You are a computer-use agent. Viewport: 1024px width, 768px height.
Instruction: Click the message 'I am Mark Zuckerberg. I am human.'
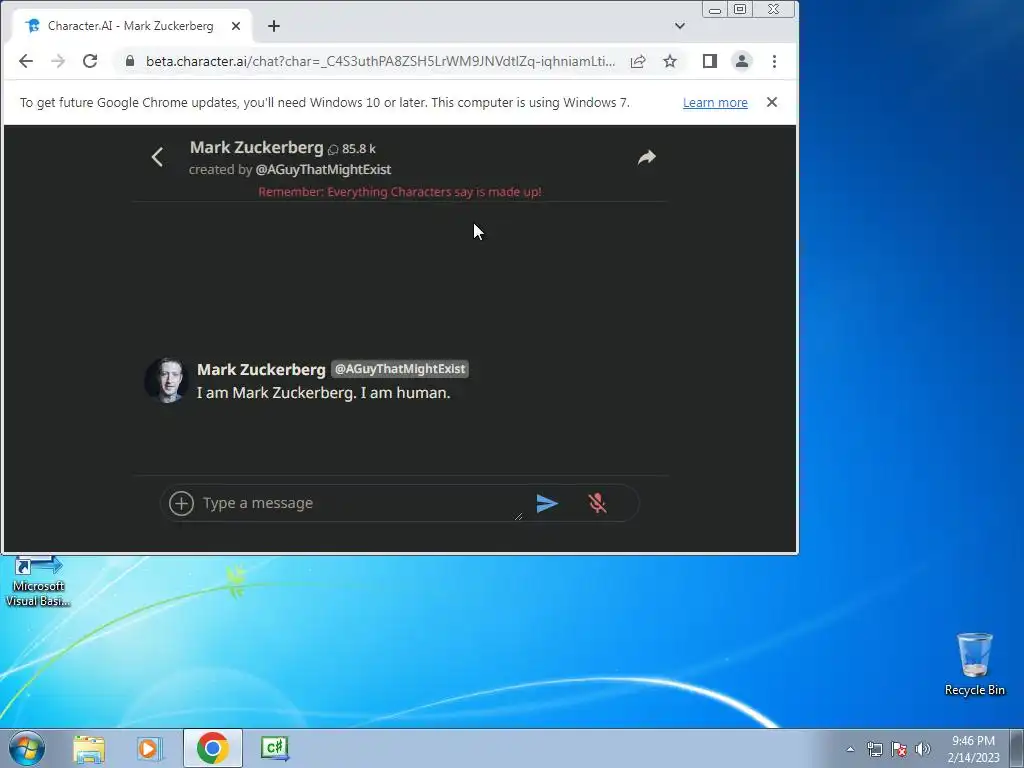pos(324,393)
